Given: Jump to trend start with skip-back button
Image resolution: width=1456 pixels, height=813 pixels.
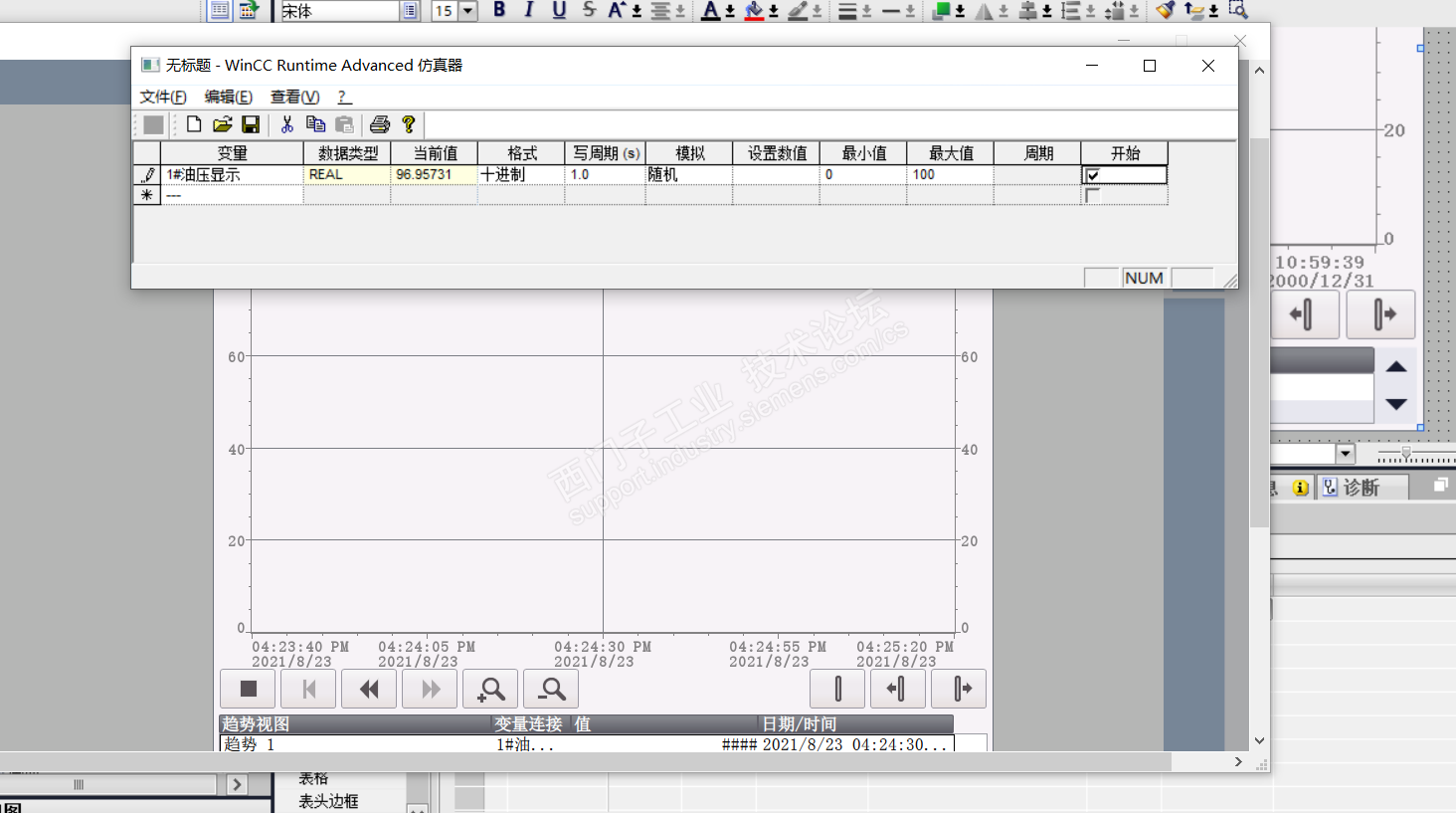Looking at the screenshot, I should coord(308,689).
